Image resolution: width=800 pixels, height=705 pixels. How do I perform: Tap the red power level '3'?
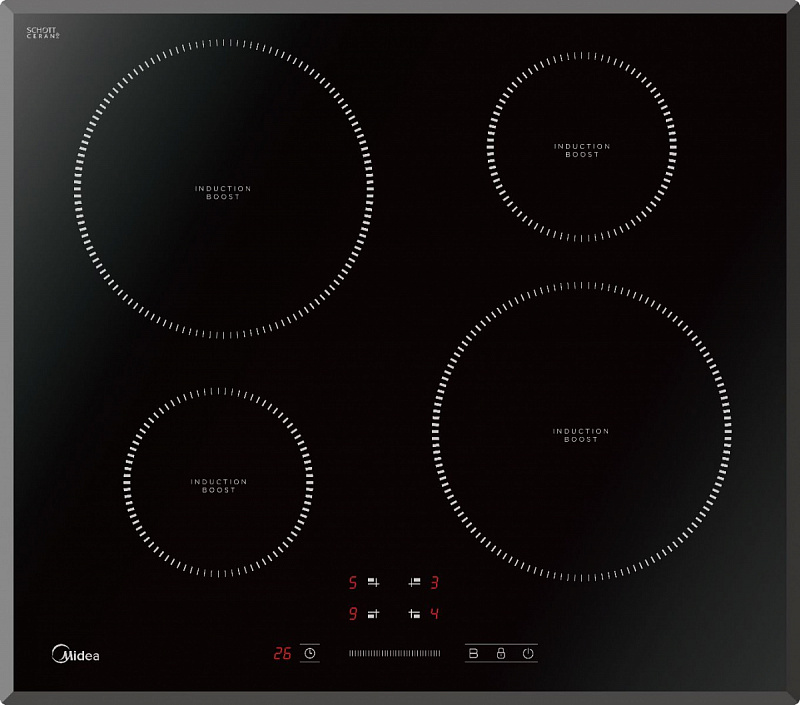tap(434, 583)
